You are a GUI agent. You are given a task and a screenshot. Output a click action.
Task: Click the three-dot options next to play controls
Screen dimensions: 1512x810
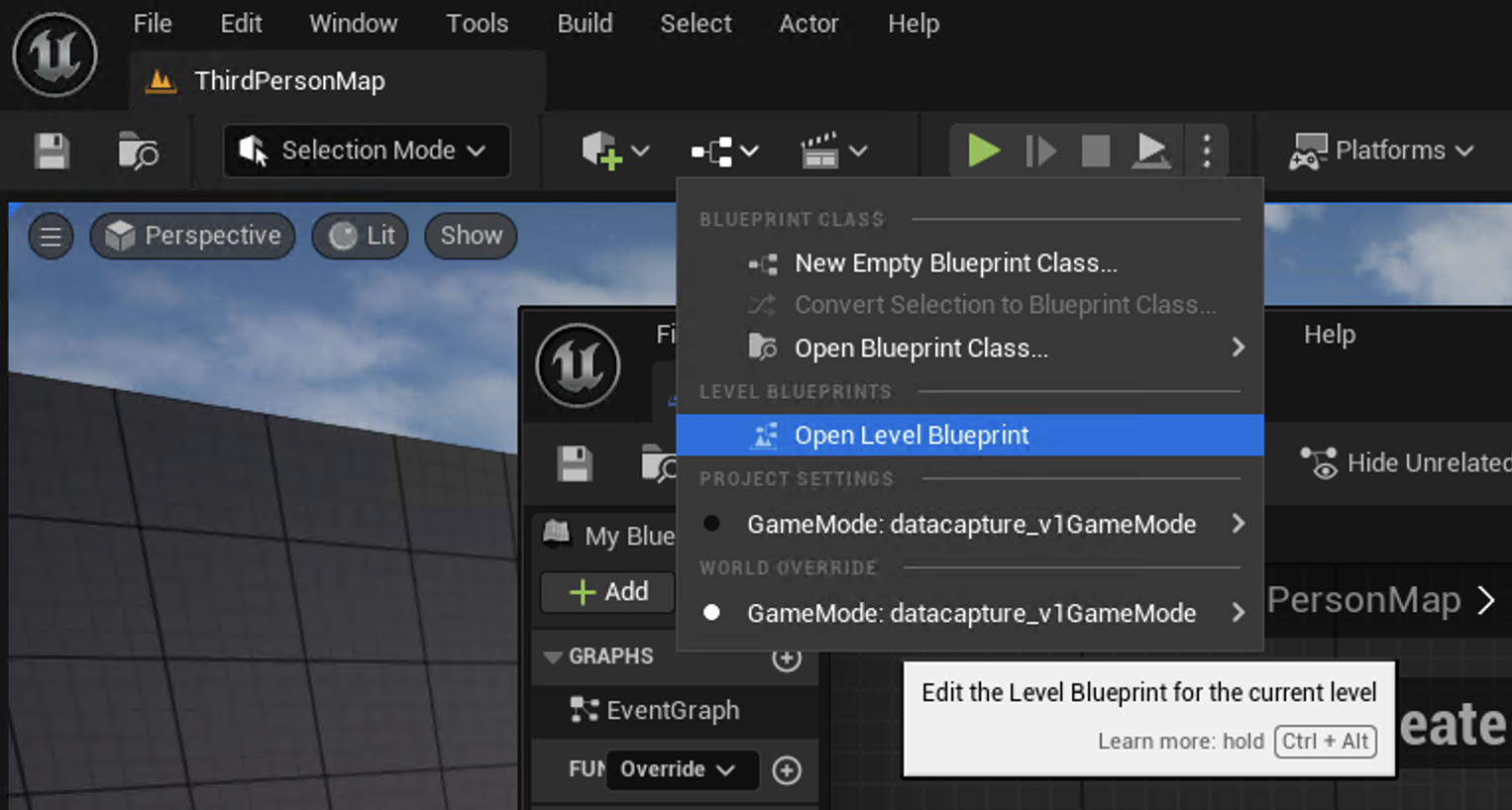click(x=1206, y=151)
